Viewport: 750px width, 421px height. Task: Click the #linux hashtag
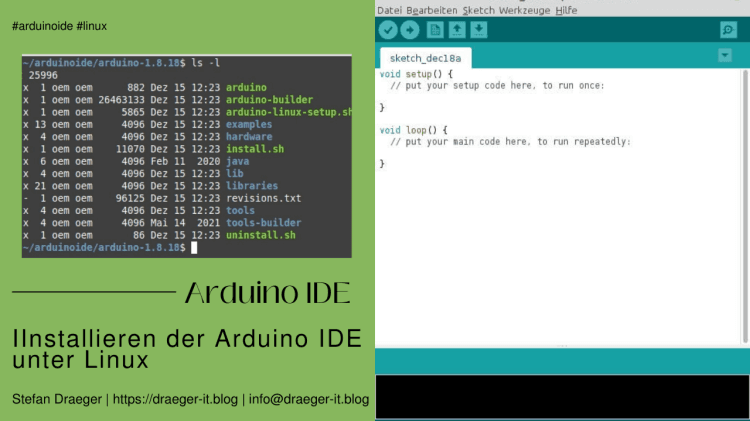[x=91, y=26]
